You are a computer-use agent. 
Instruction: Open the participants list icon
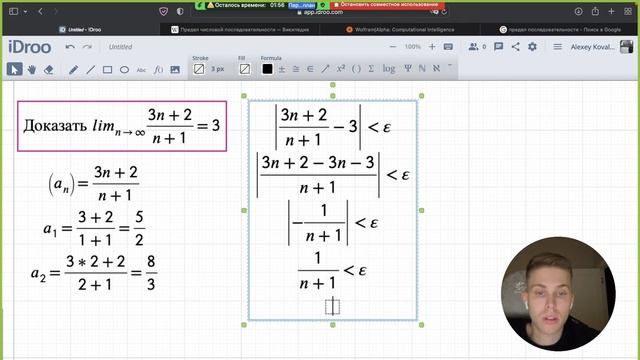tap(473, 47)
